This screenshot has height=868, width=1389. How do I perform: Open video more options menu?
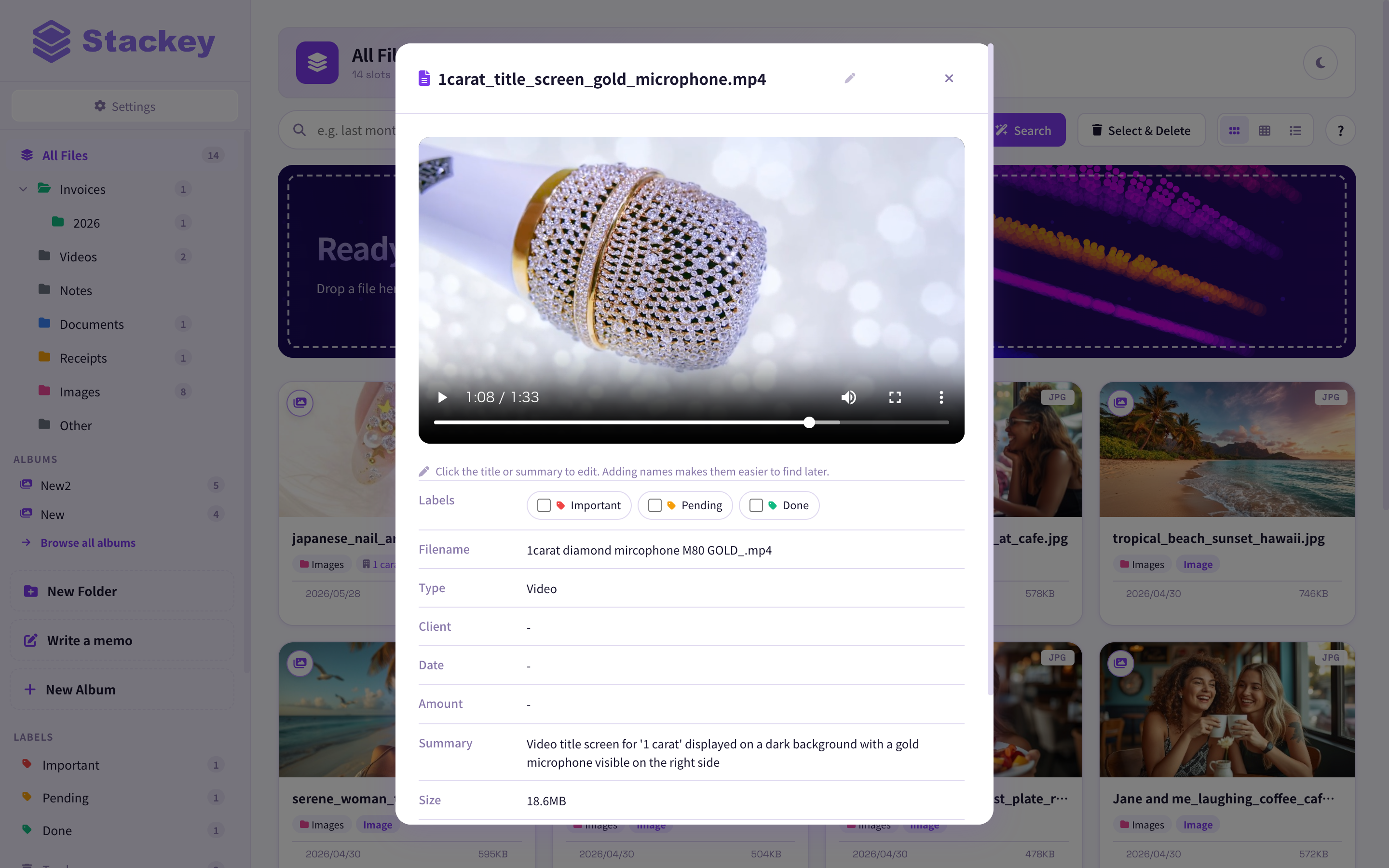(941, 397)
